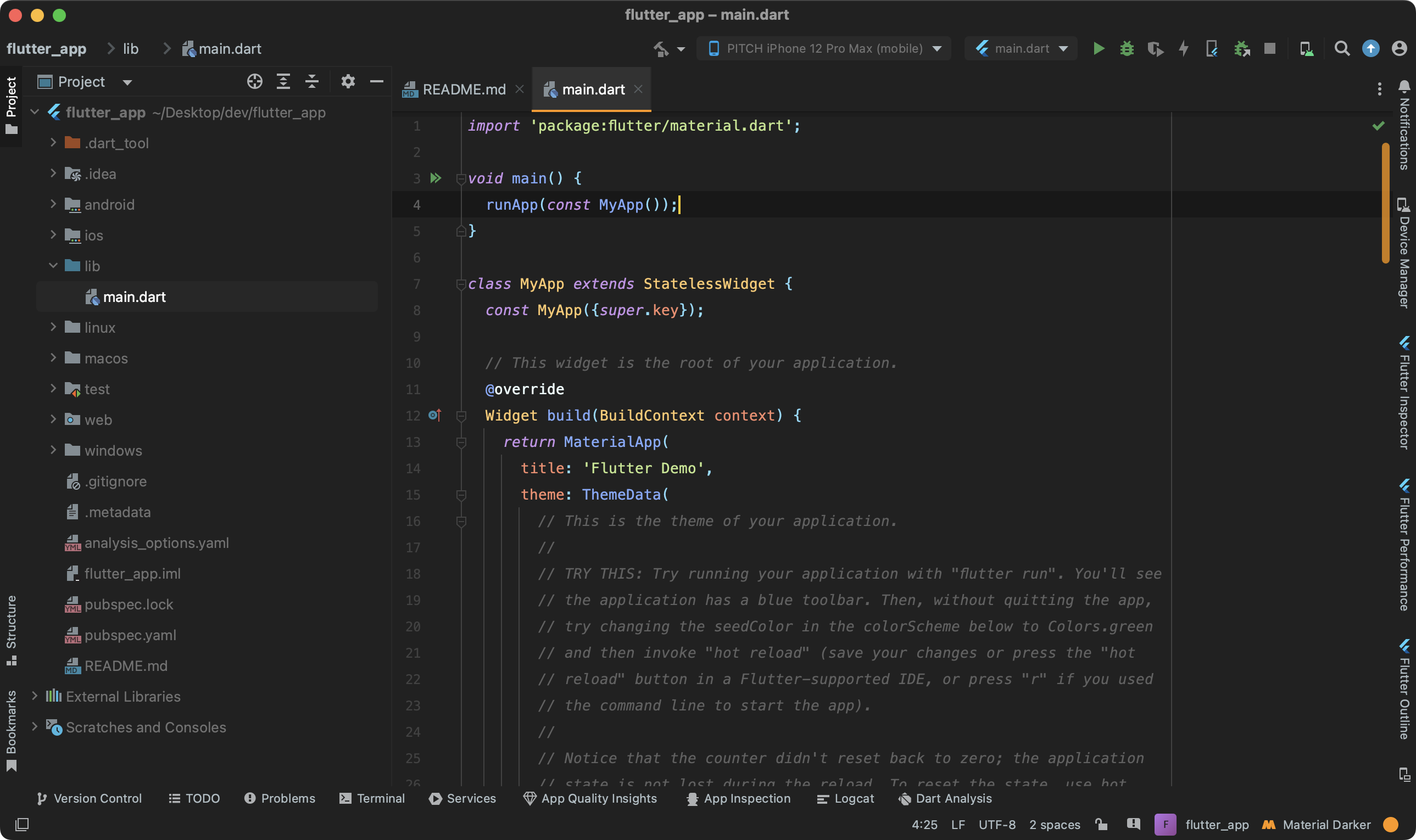
Task: Toggle the read-only lock icon in status bar
Action: 1101,824
